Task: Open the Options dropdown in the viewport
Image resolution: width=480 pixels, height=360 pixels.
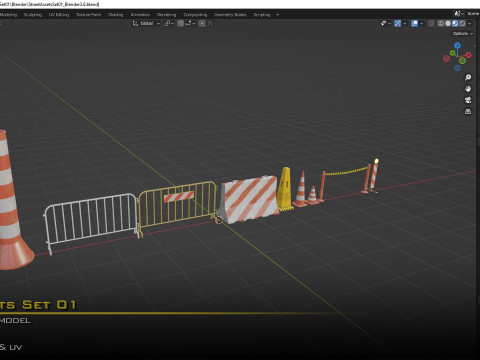Action: coord(463,33)
